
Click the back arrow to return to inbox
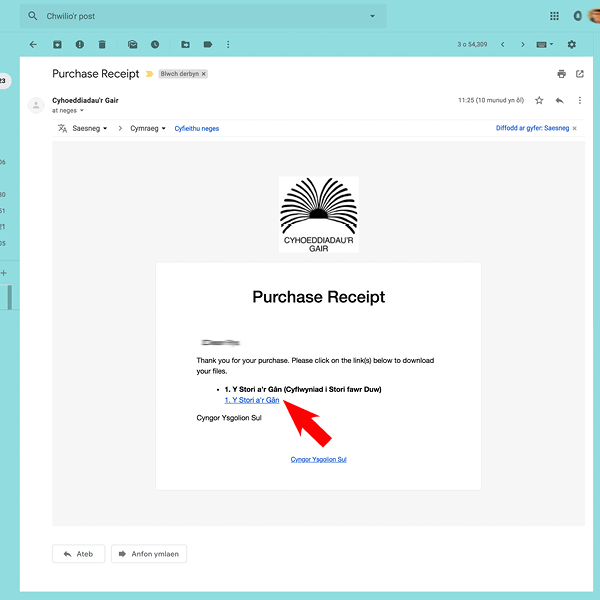click(x=33, y=45)
